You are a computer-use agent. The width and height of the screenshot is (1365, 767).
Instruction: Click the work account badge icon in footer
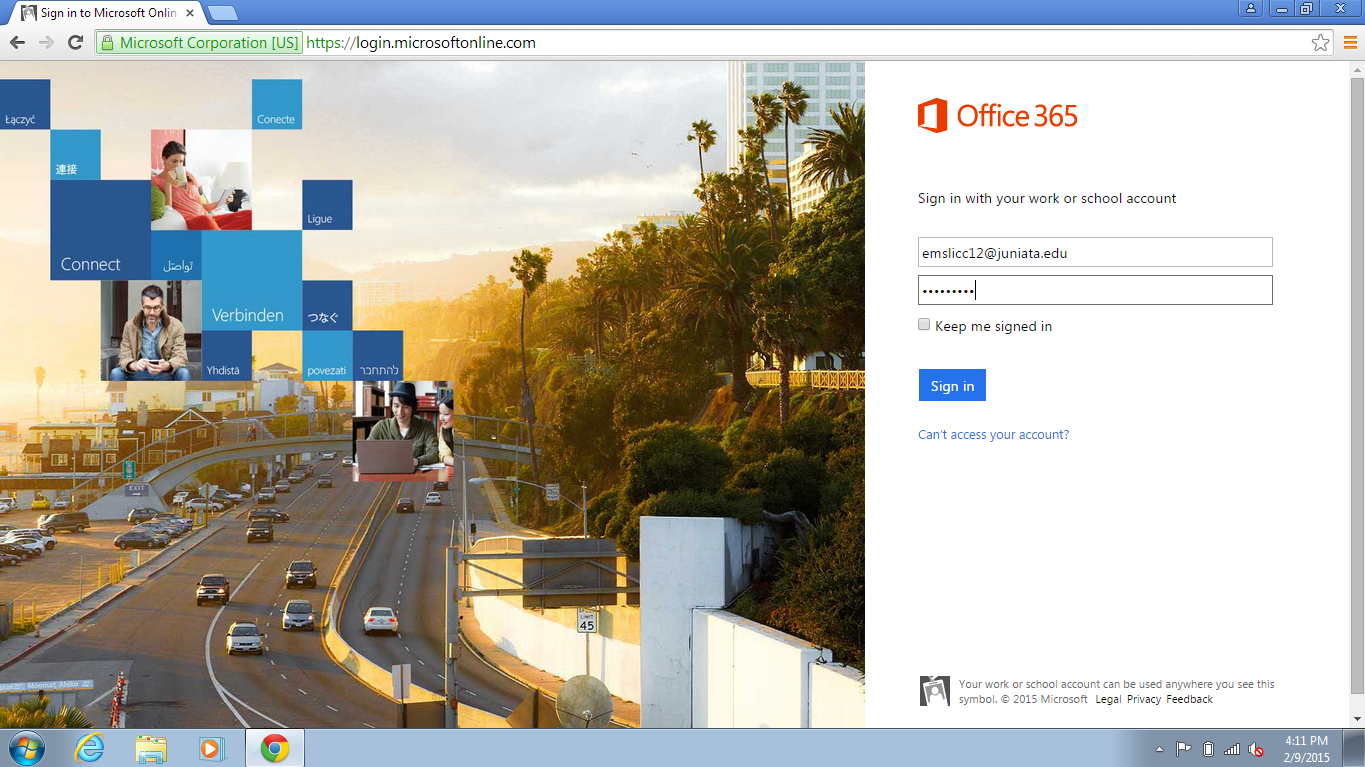click(934, 691)
